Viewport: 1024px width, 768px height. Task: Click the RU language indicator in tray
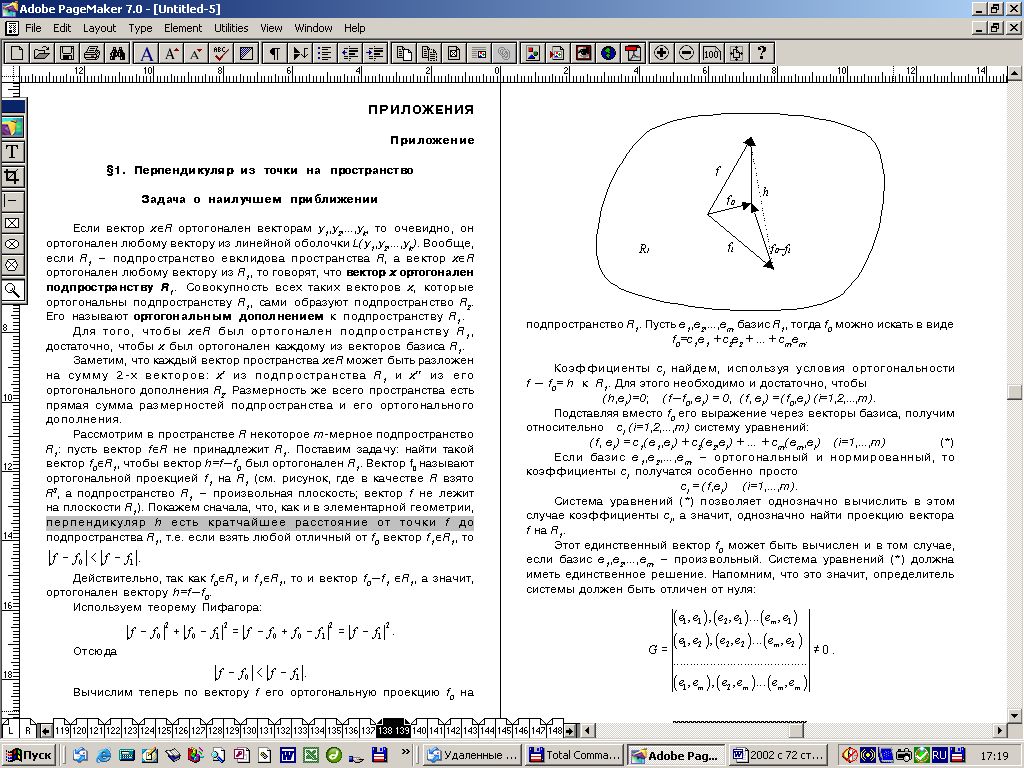pos(939,755)
